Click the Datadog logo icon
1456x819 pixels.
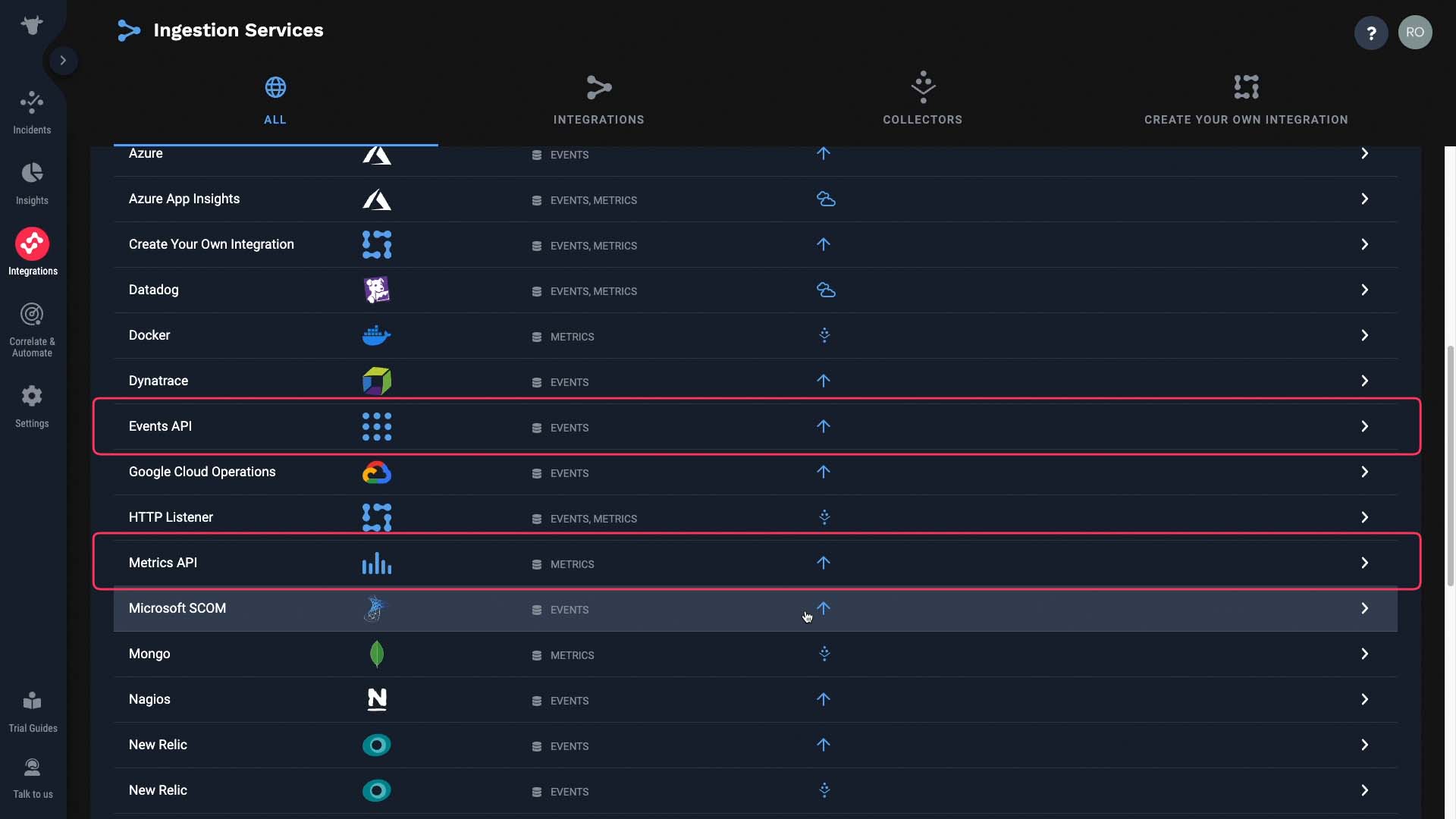point(377,290)
